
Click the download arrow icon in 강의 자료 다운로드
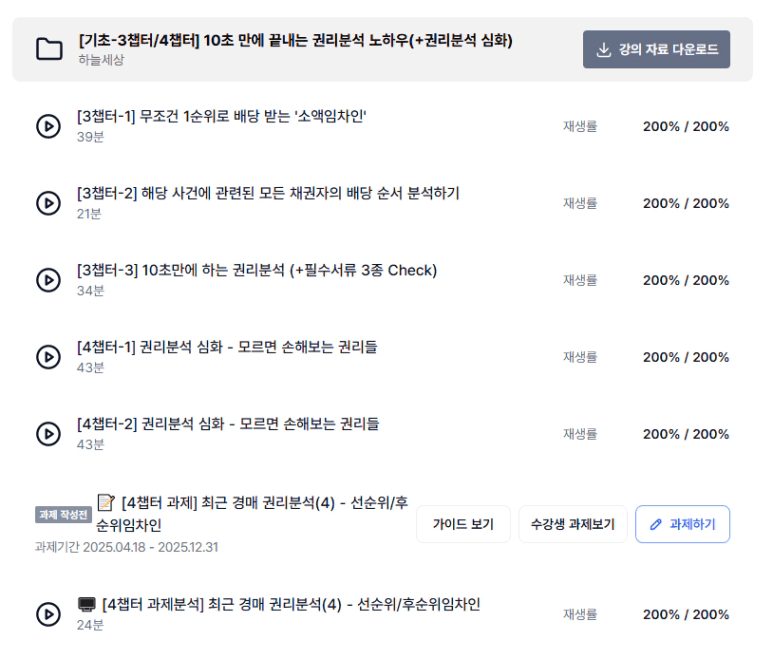(603, 49)
